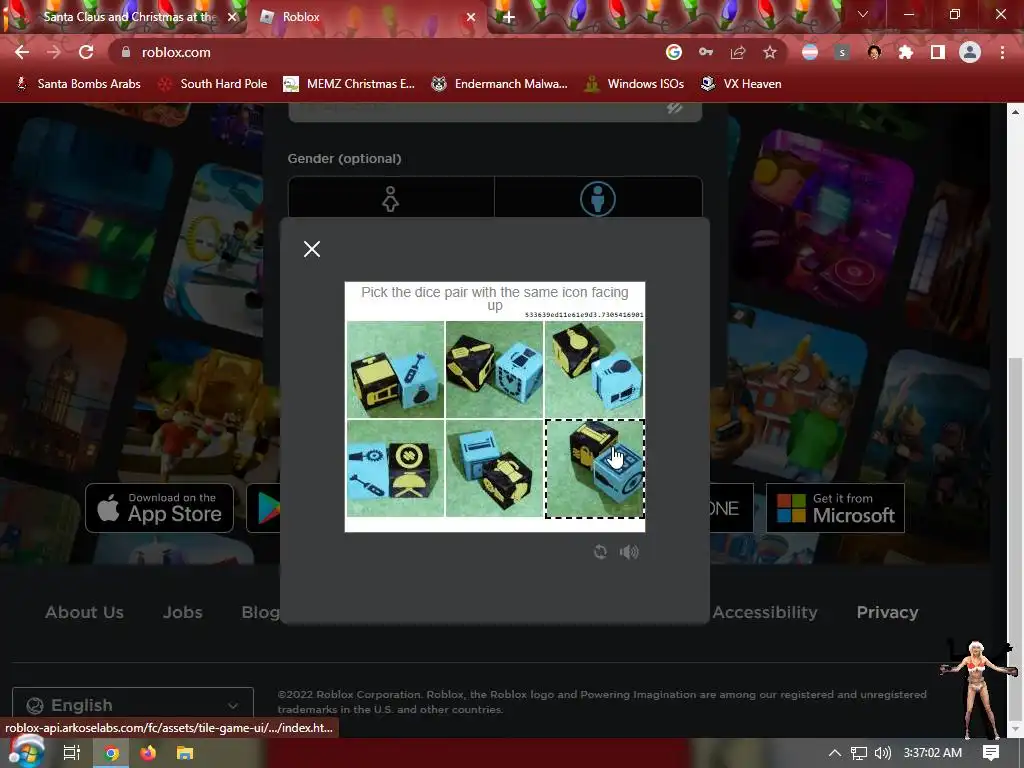Open the Jobs footer link

pos(182,612)
